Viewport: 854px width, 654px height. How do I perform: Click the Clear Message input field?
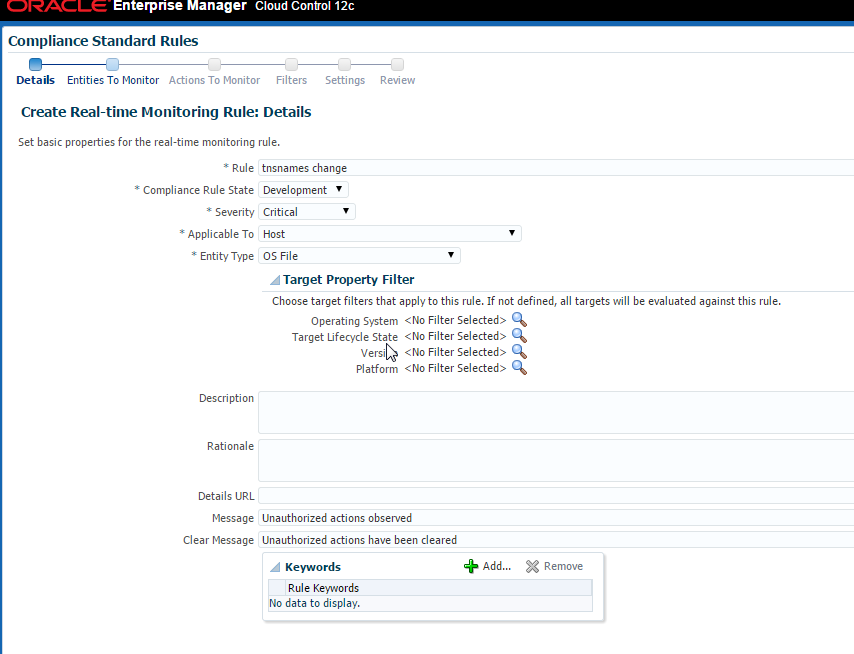tap(556, 540)
